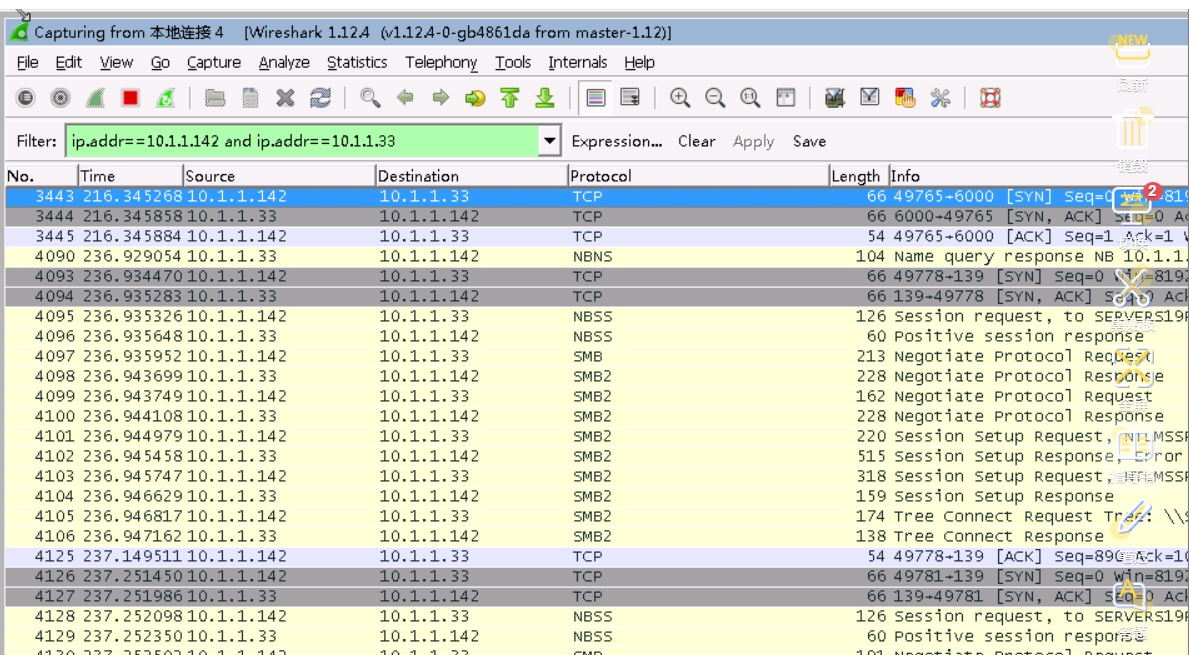This screenshot has height=655, width=1189.
Task: Restart the current live capture
Action: (165, 98)
